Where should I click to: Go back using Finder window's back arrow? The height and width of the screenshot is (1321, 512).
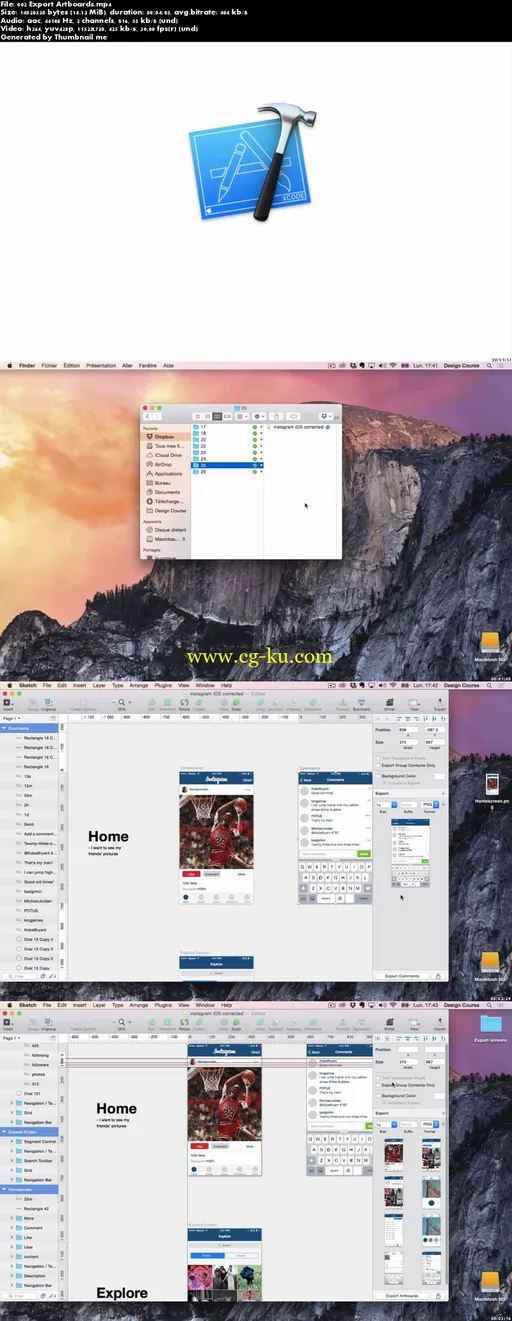[148, 416]
